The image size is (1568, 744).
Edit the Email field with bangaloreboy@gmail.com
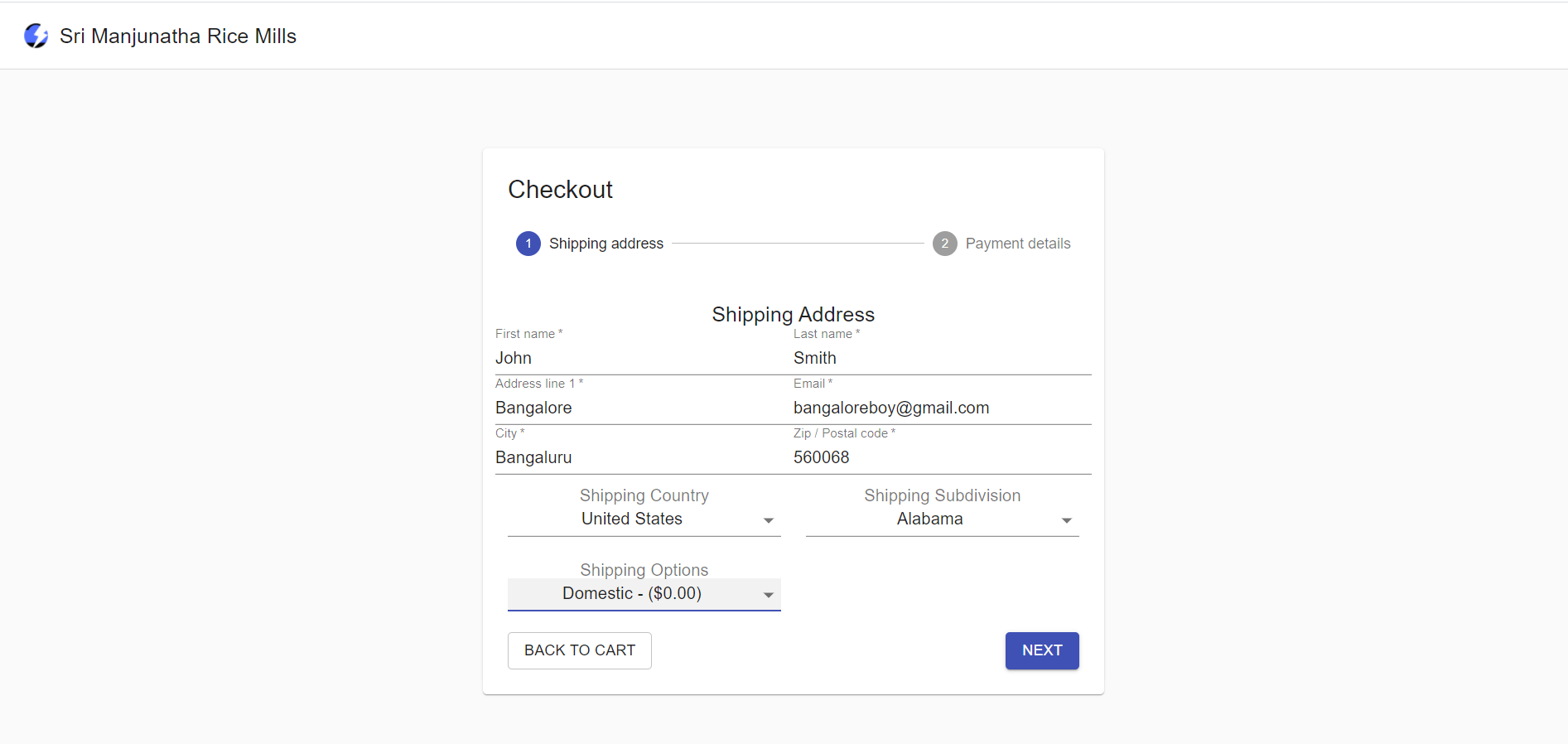[x=943, y=408]
